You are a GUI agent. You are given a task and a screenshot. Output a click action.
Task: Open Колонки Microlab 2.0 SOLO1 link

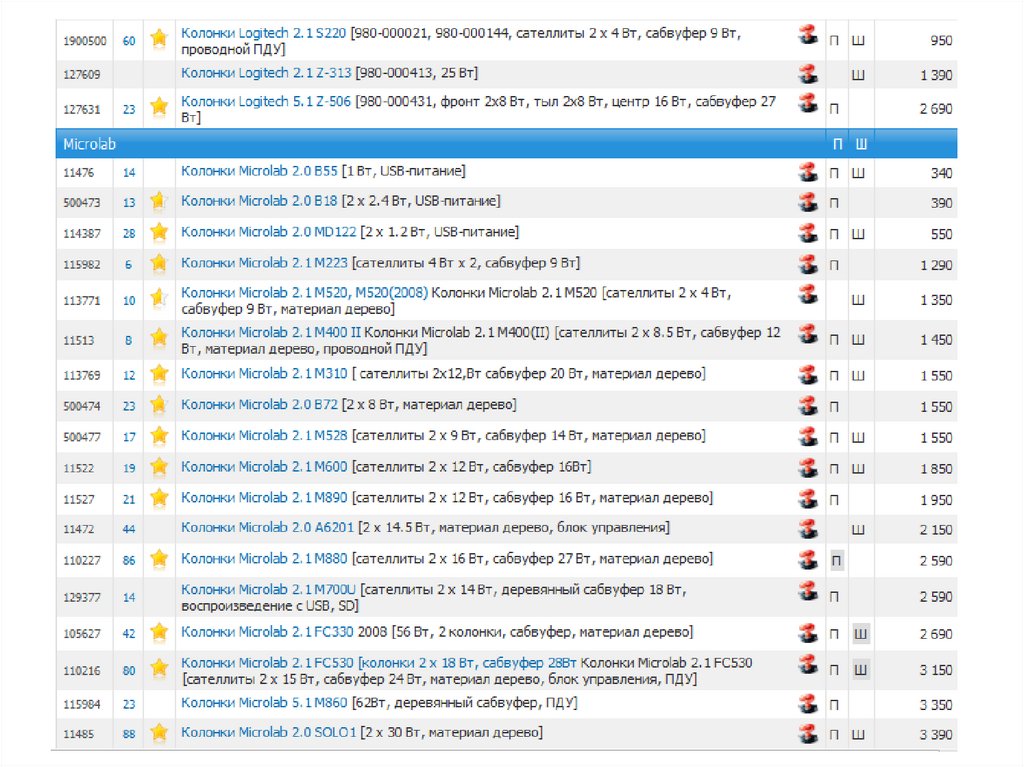tap(268, 732)
